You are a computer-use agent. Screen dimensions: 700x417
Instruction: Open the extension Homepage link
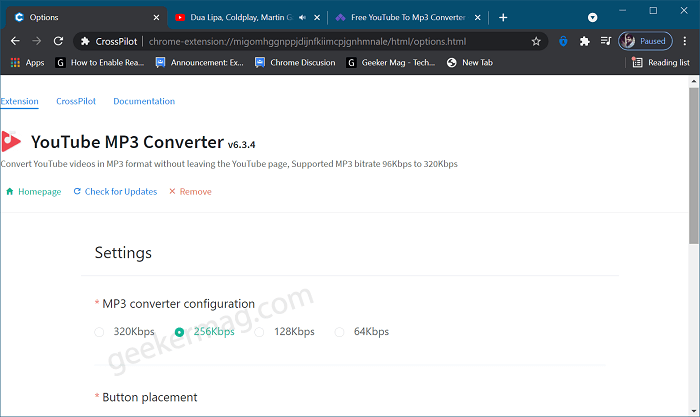[33, 192]
